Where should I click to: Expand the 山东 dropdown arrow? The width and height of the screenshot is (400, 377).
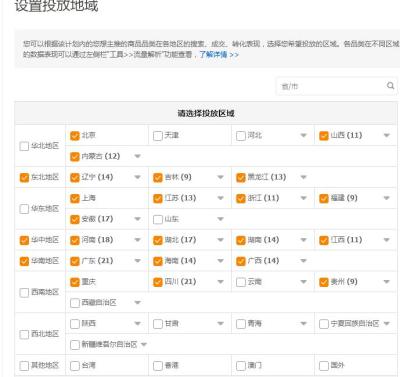[220, 219]
